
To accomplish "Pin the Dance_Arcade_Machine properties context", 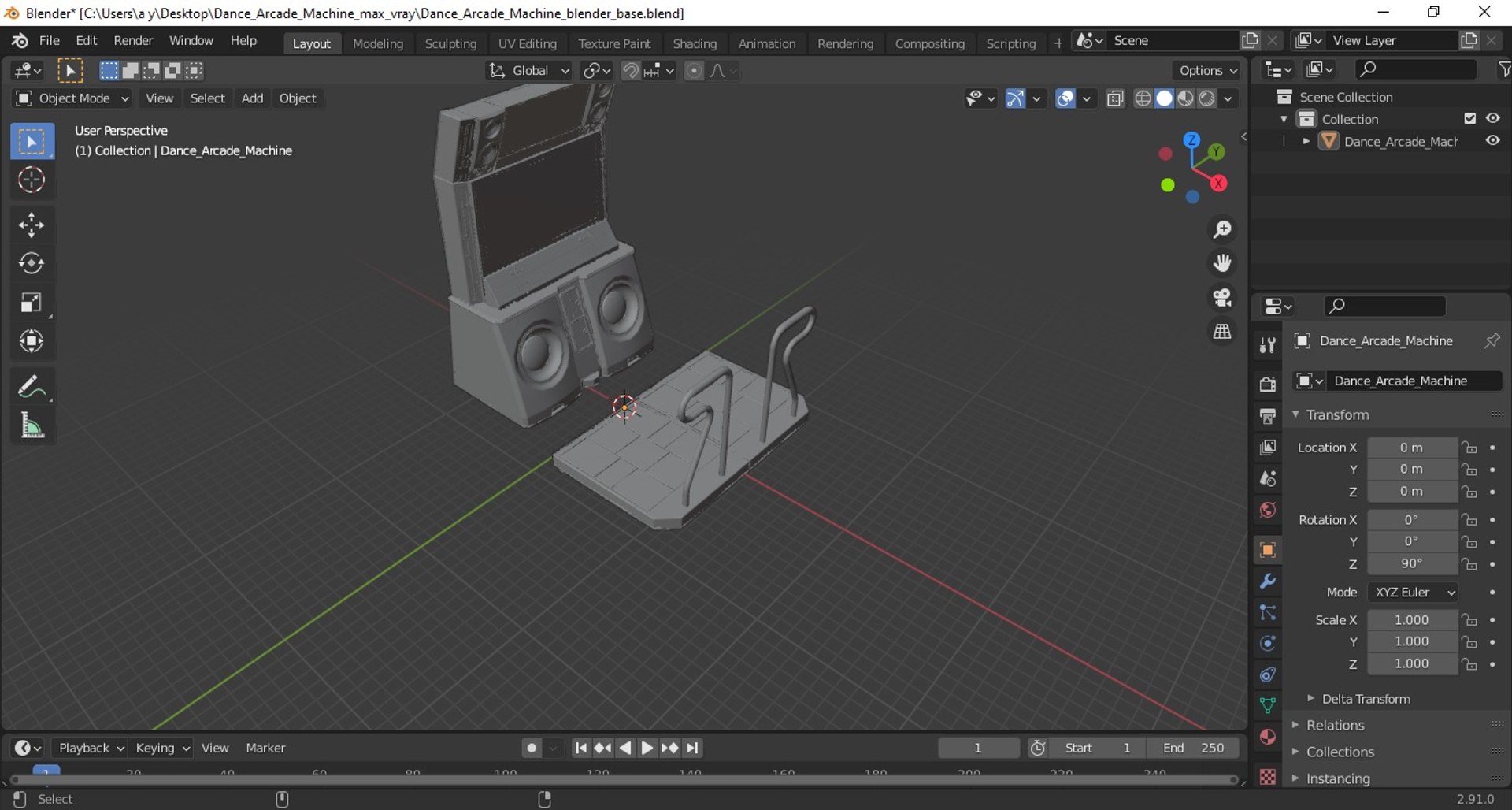I will click(1492, 340).
